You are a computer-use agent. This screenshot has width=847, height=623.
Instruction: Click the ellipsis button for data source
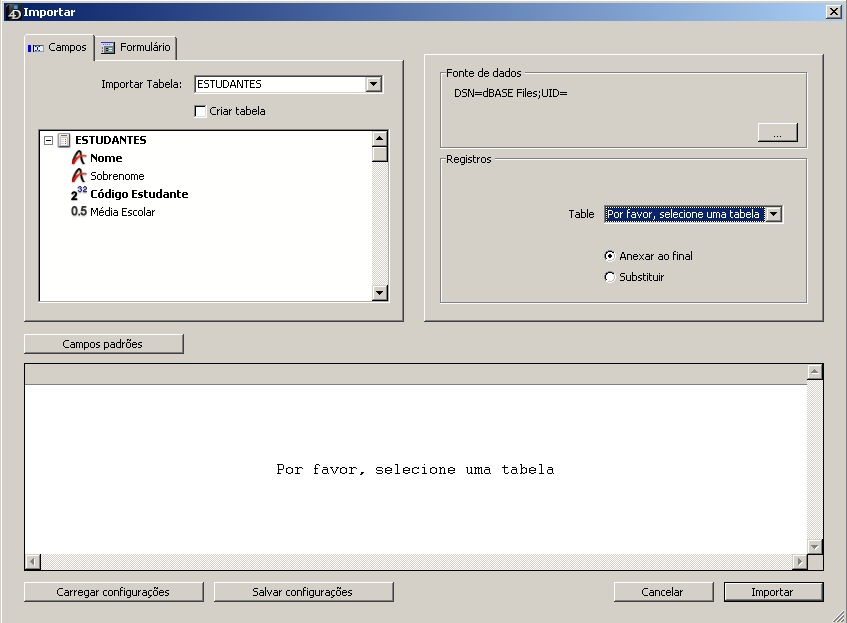[777, 133]
